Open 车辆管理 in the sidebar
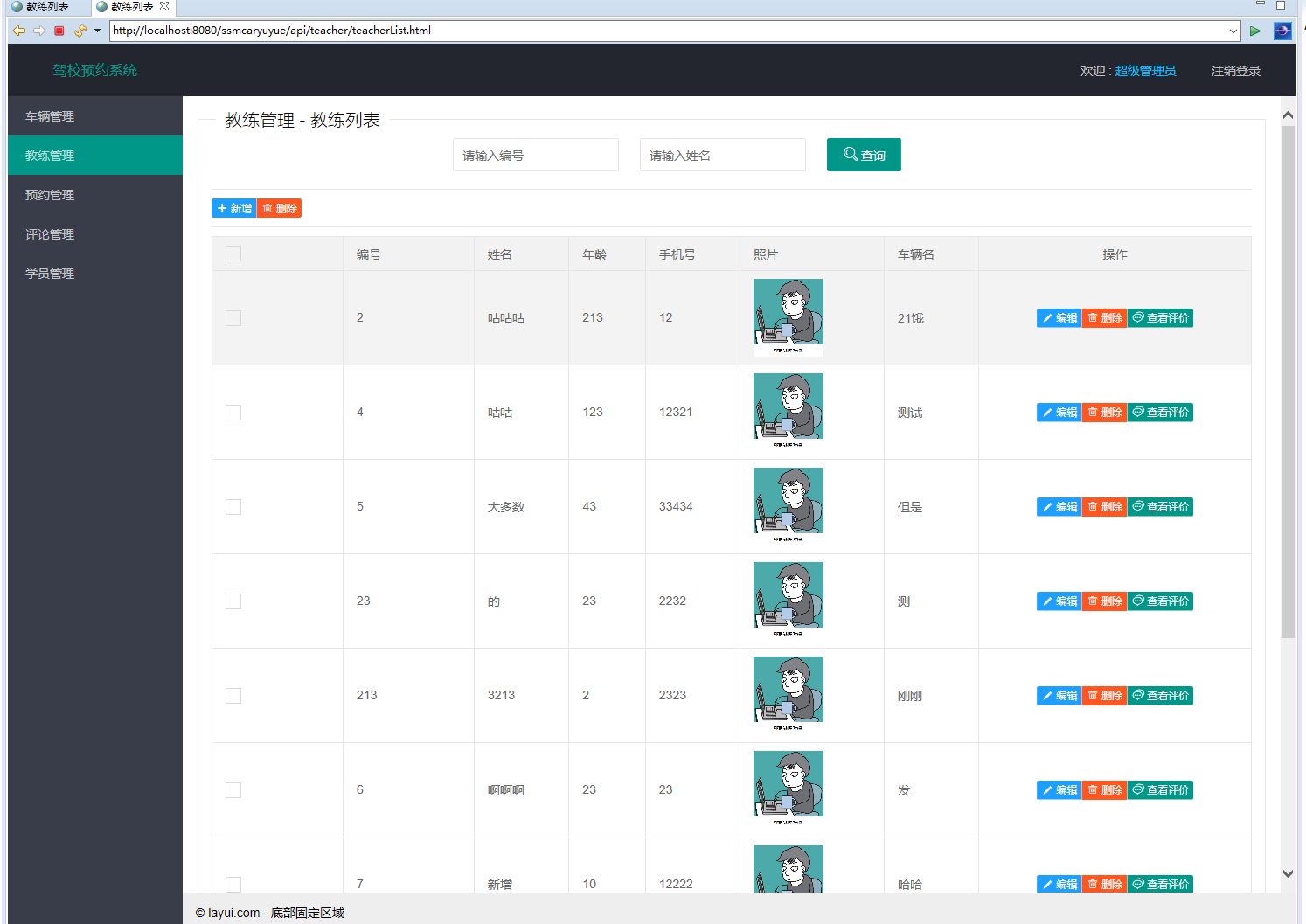This screenshot has height=924, width=1306. click(50, 116)
